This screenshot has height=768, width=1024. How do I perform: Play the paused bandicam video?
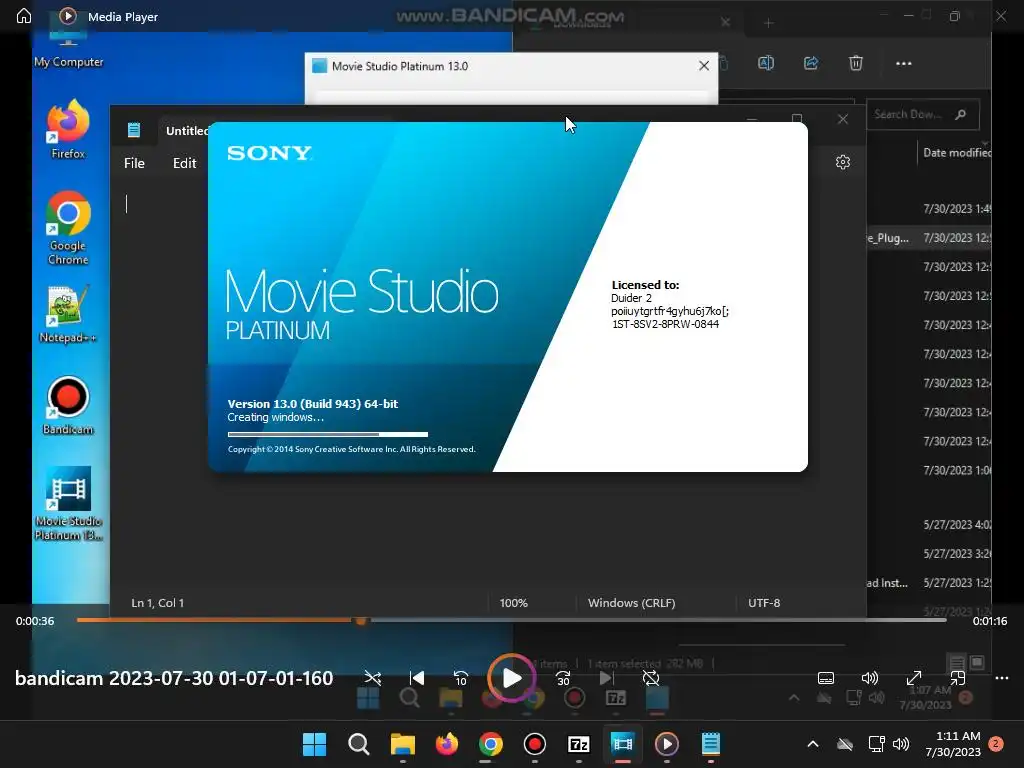tap(511, 678)
